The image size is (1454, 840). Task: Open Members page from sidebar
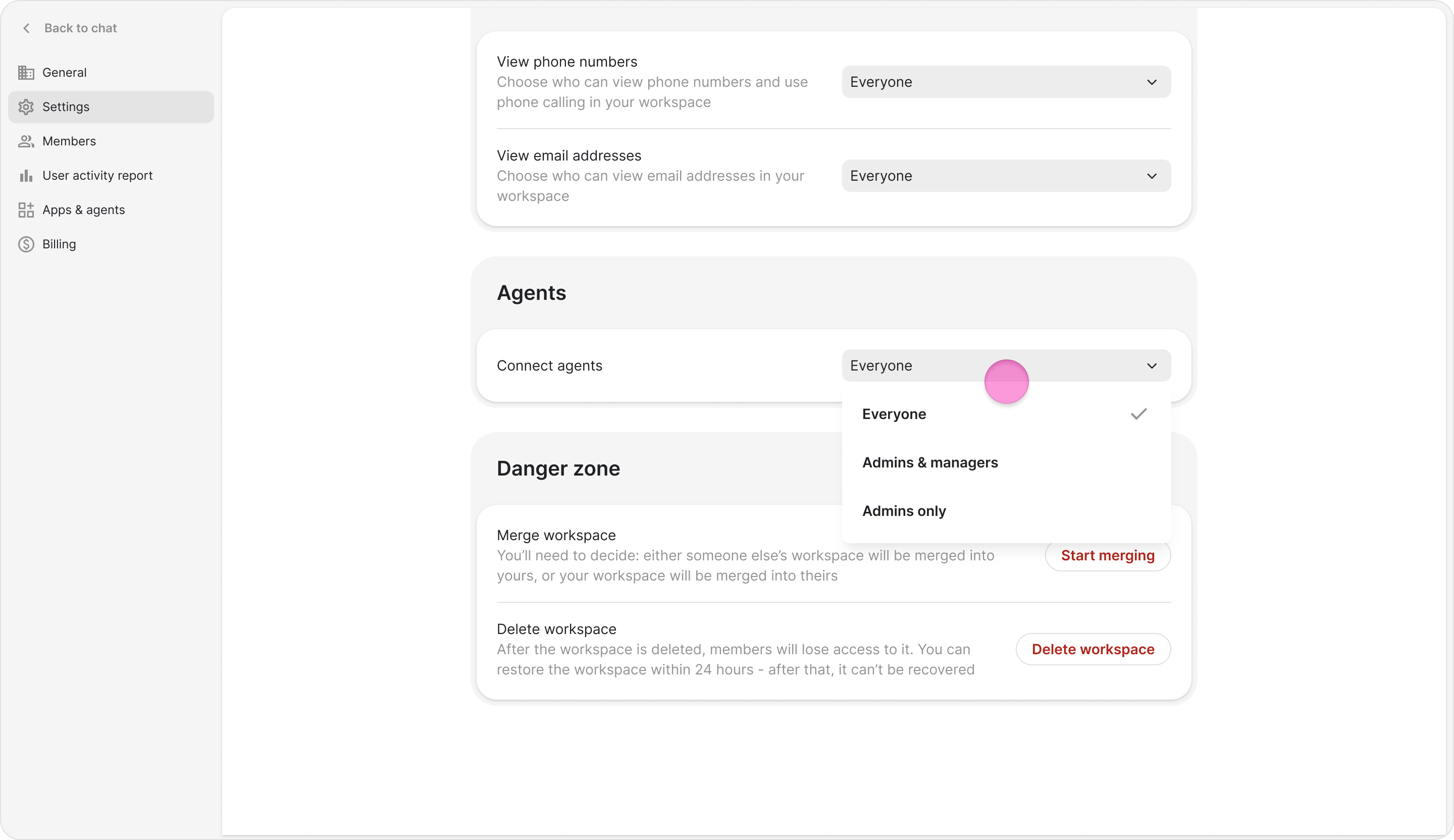coord(111,141)
